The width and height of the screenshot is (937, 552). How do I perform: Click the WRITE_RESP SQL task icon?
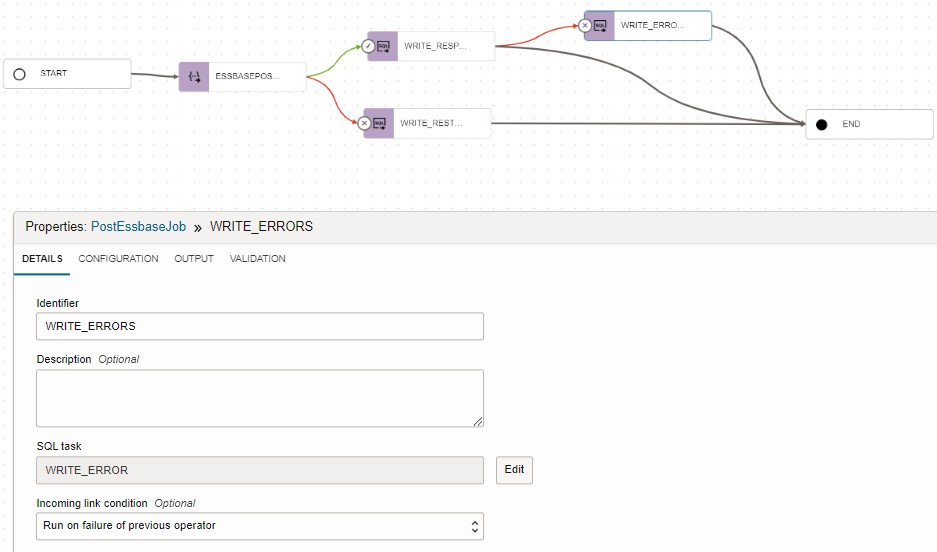(383, 46)
